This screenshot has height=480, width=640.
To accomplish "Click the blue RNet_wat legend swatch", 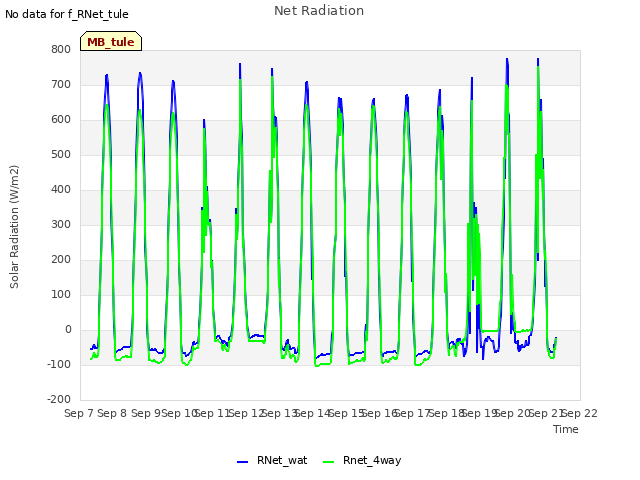I will [x=242, y=462].
